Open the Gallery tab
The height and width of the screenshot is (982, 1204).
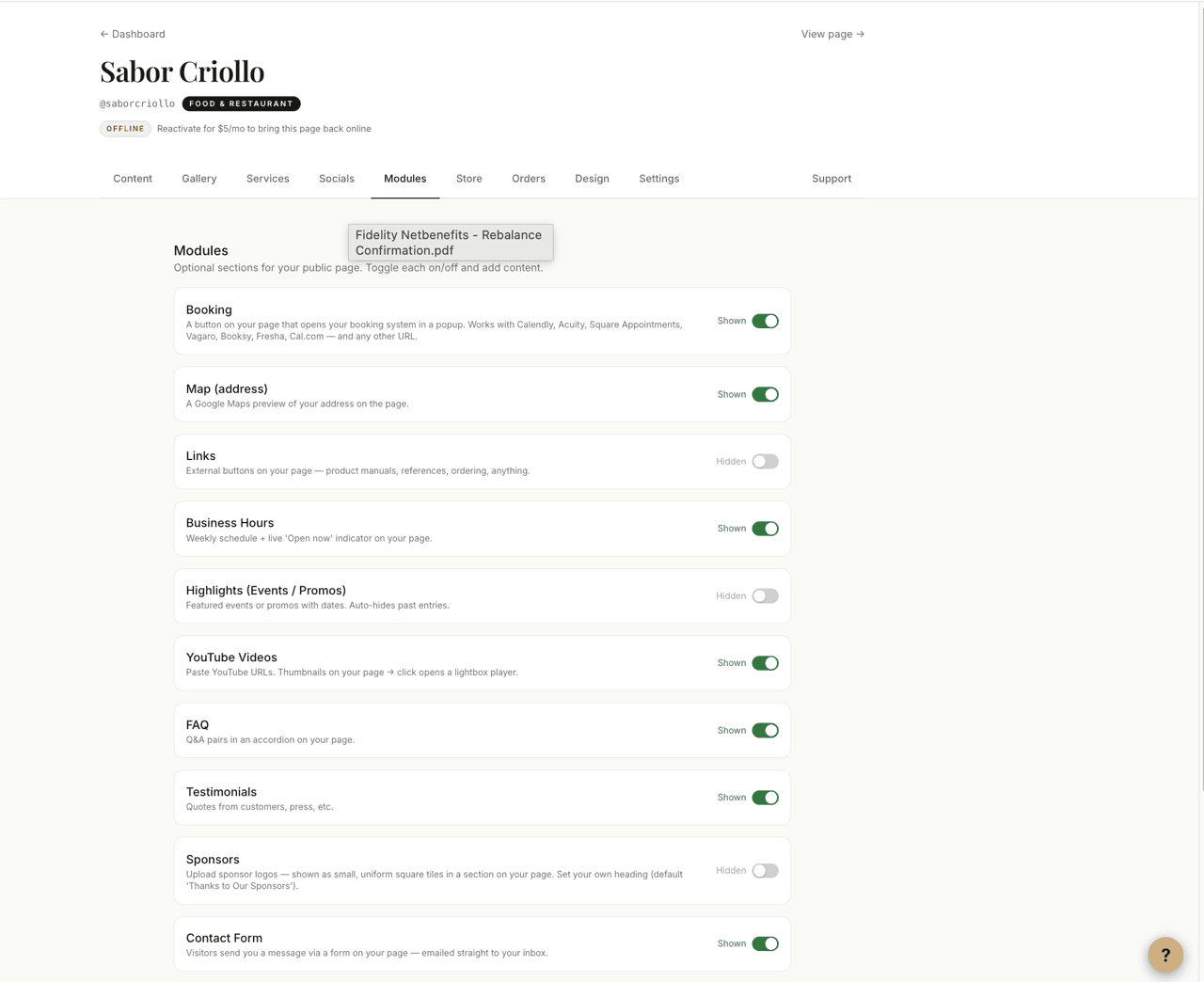tap(199, 179)
